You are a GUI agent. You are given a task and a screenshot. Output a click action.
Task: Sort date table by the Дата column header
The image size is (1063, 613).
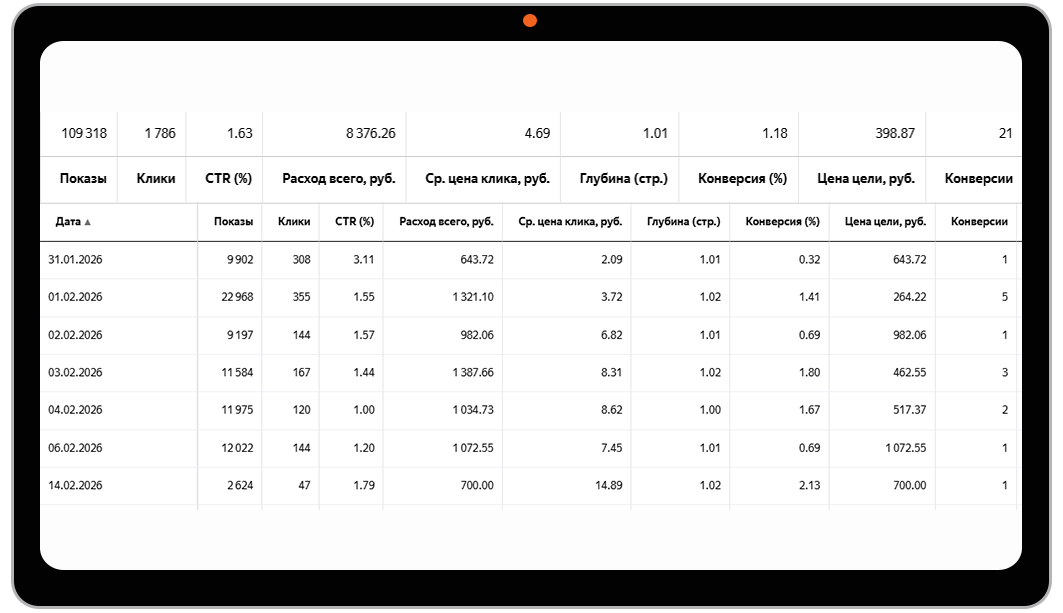(68, 222)
